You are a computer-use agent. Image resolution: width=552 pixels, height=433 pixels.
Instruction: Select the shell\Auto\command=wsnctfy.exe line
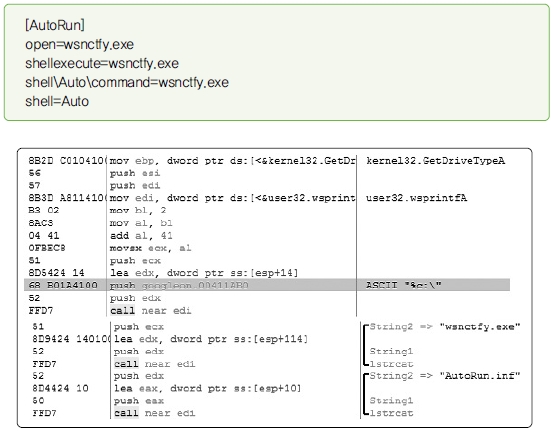pyautogui.click(x=127, y=82)
